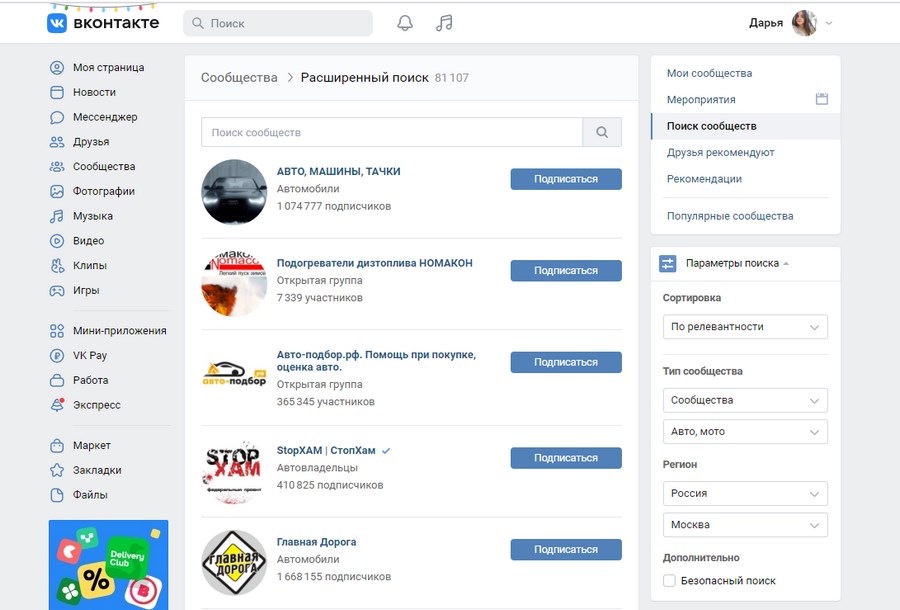The width and height of the screenshot is (900, 610).
Task: Subscribe to Подогреватели дизтоплива НОМАКОН
Action: pyautogui.click(x=566, y=271)
